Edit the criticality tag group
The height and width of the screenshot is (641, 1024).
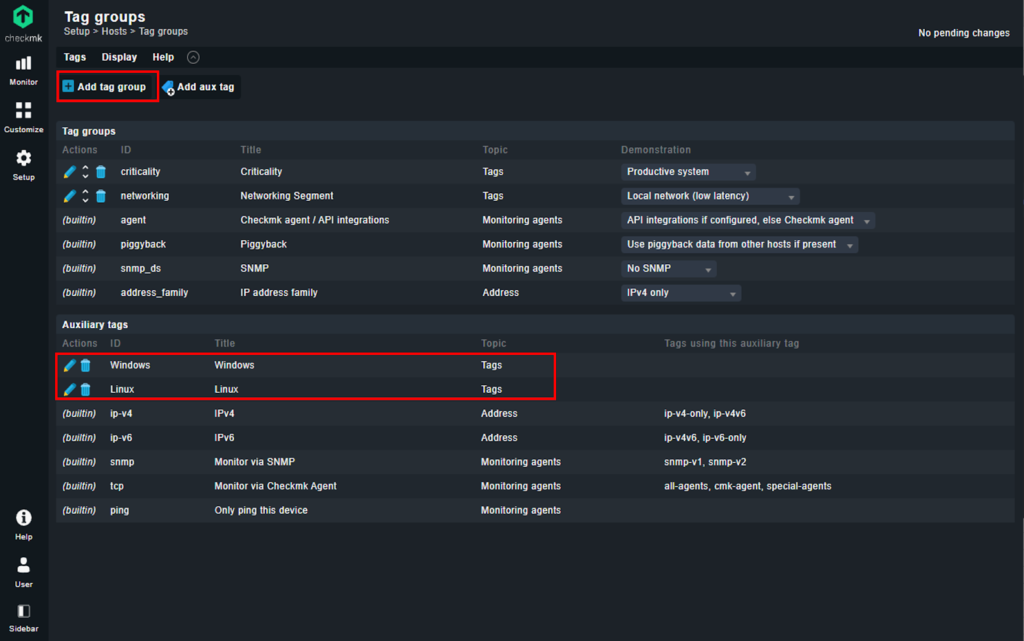[x=69, y=172]
